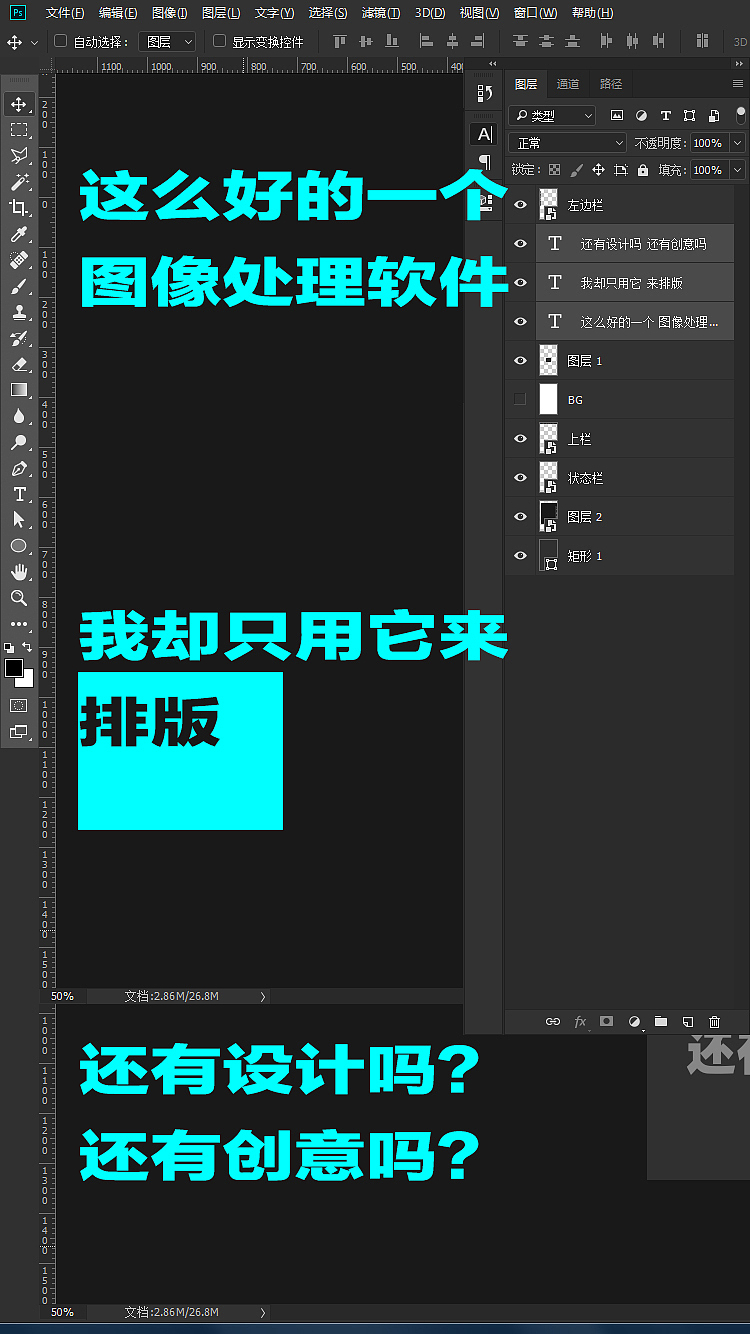Click the upper status bar arrow after 文档:2.86M/26.8M
The width and height of the screenshot is (750, 1334).
click(263, 996)
